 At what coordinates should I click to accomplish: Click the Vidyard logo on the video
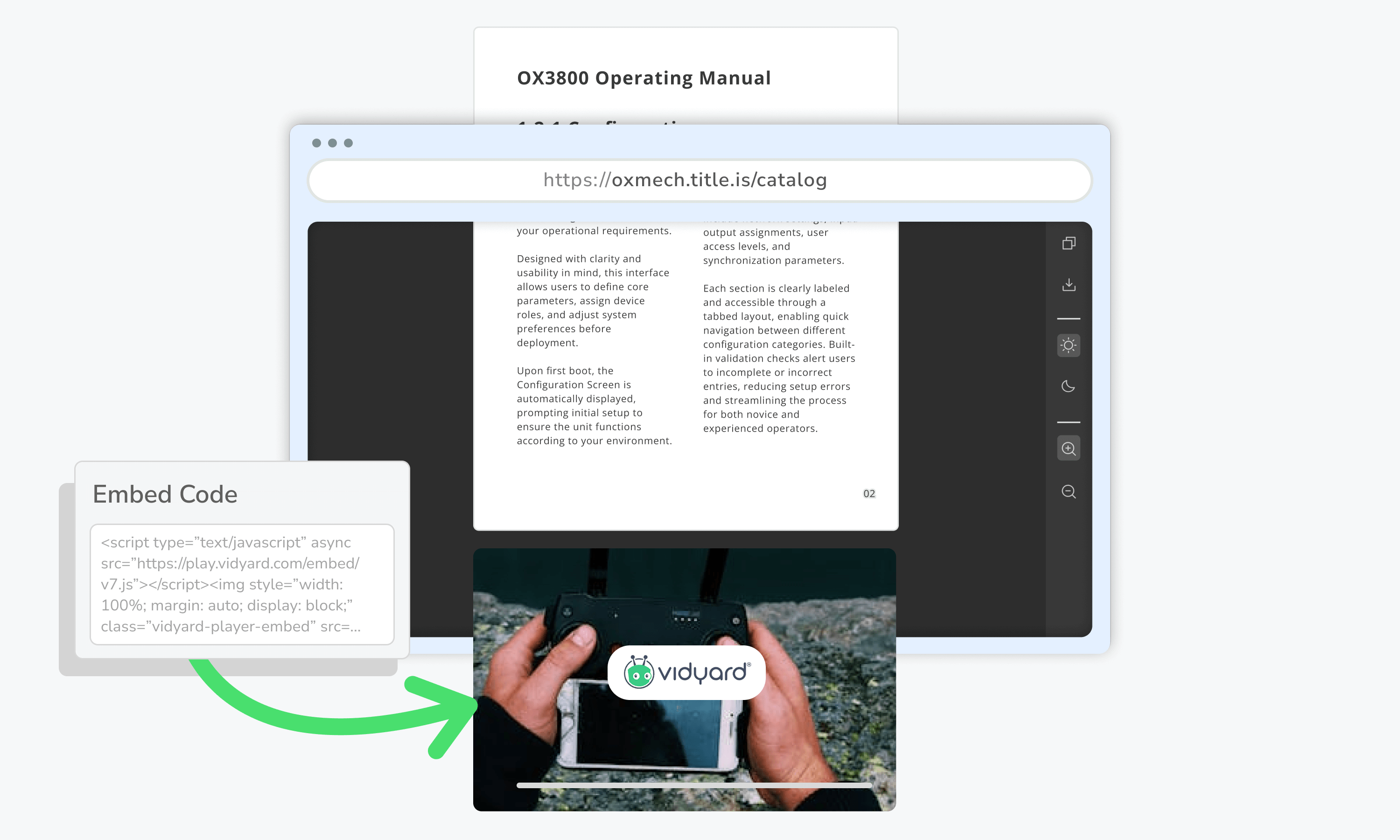(x=686, y=672)
